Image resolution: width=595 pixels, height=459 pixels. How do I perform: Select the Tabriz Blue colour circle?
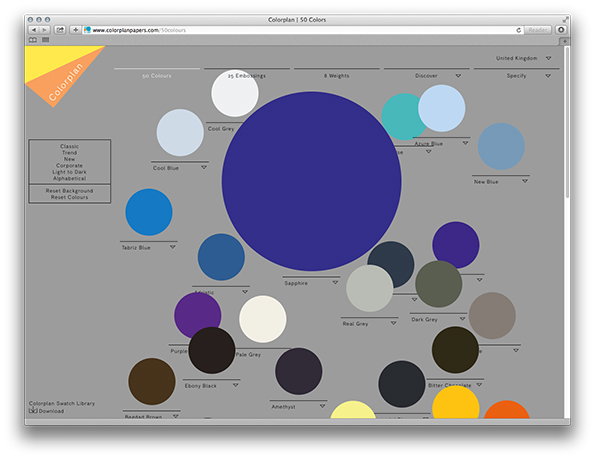click(149, 212)
